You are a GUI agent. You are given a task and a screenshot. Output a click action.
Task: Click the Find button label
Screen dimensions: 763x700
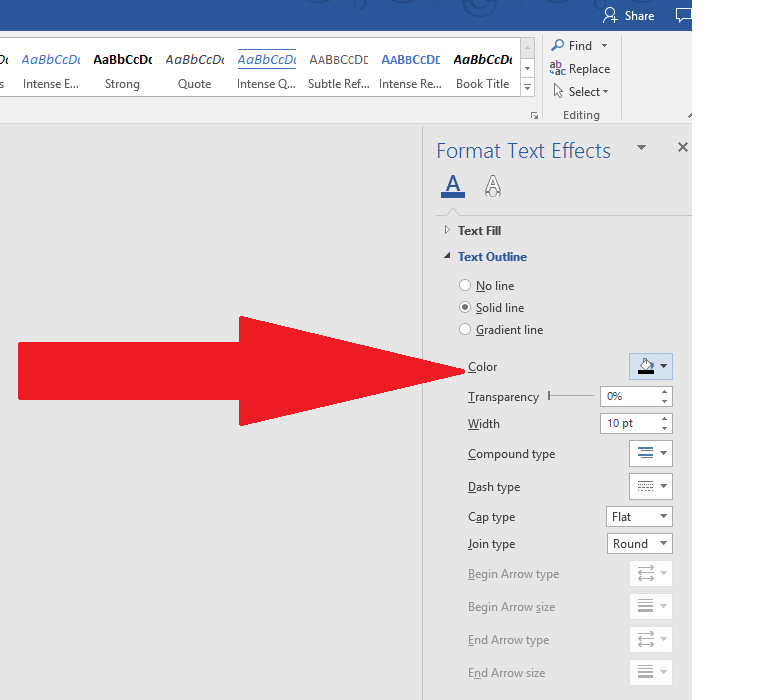580,46
